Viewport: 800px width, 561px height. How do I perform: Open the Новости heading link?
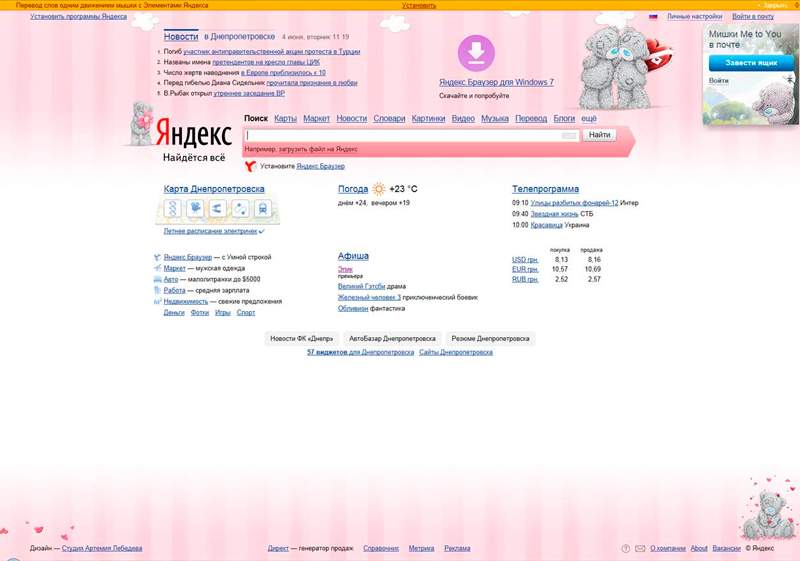click(x=181, y=37)
